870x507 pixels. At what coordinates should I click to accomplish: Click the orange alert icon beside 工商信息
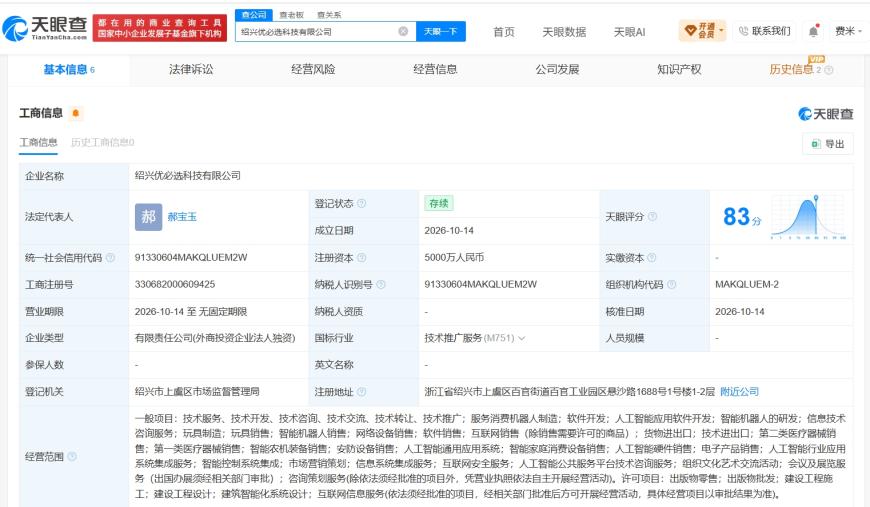(75, 113)
